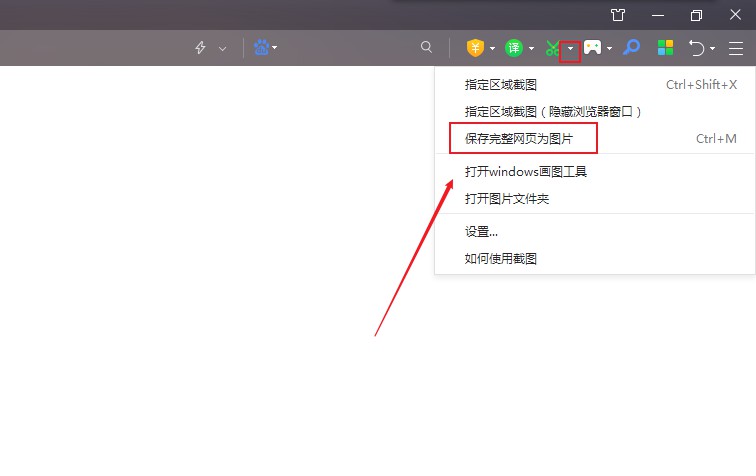Expand the game controller dropdown arrow
Viewport: 756px width, 476px height.
(609, 48)
